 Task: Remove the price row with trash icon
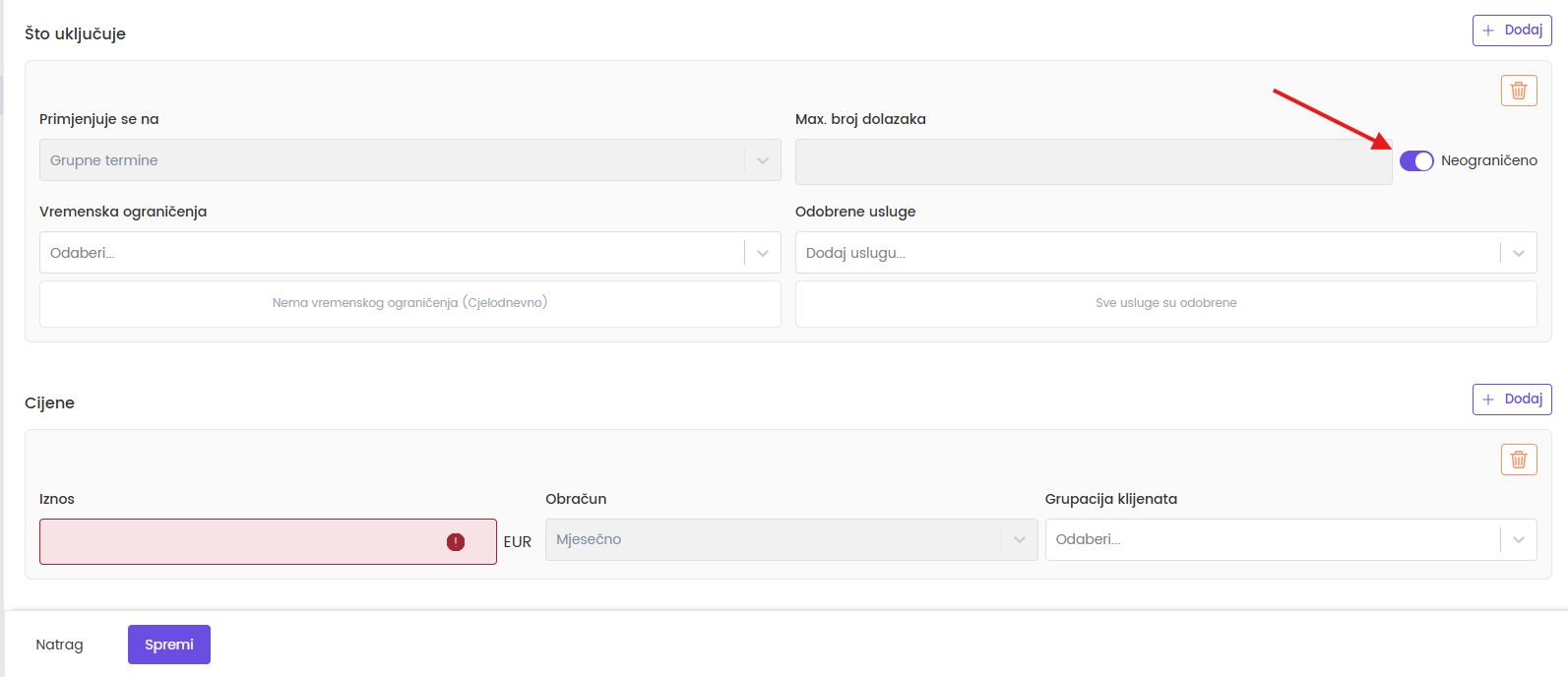[1519, 460]
